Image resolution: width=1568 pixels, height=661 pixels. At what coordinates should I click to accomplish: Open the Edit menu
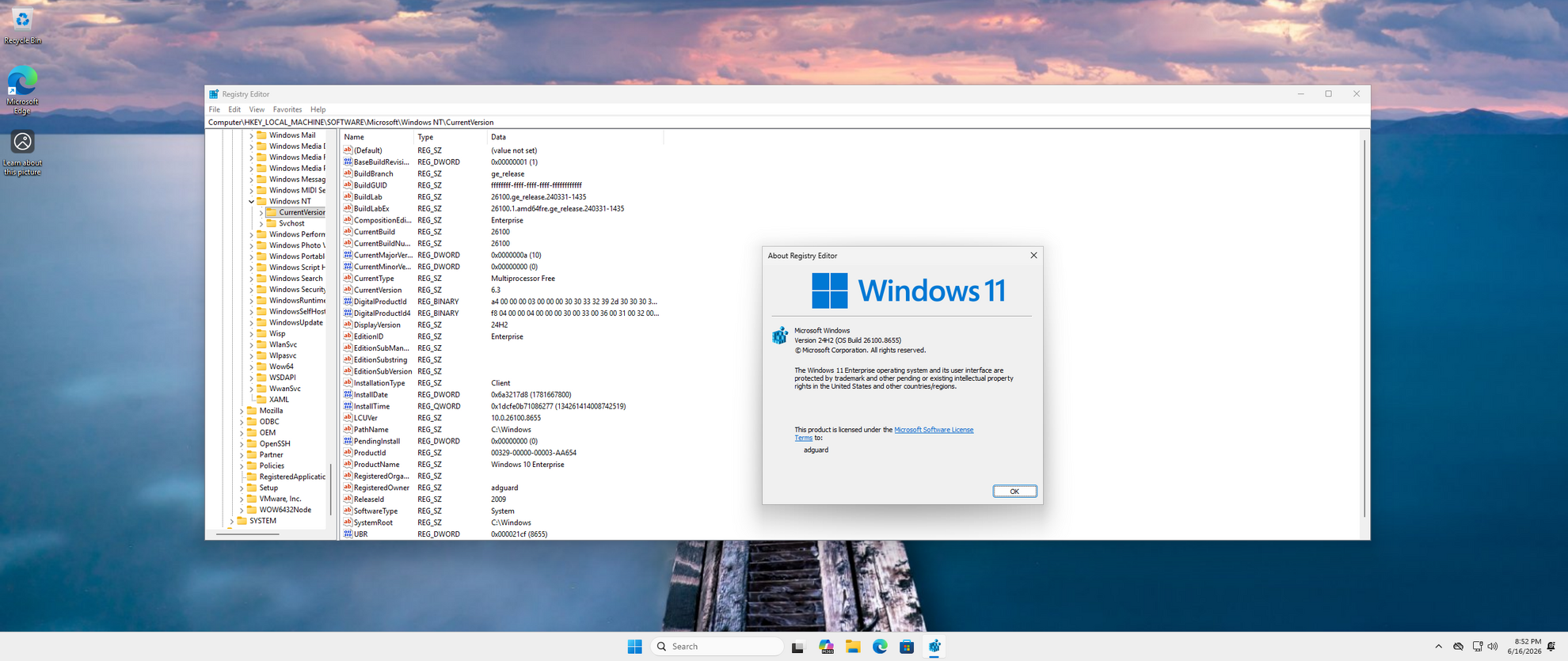234,109
